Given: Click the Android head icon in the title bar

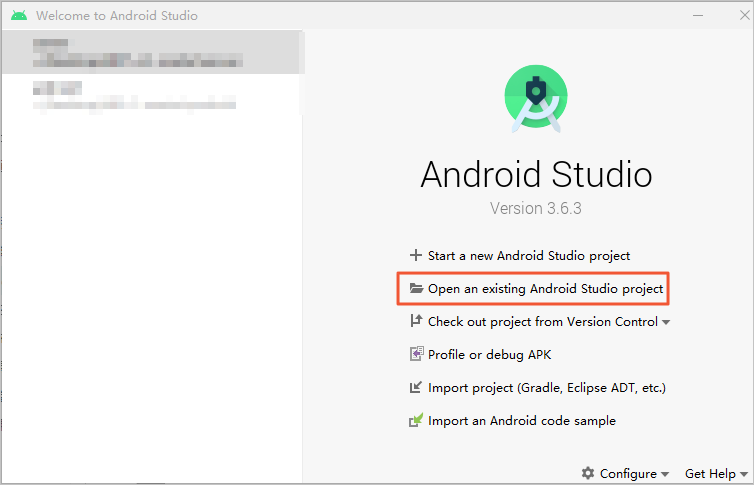Looking at the screenshot, I should tap(19, 15).
